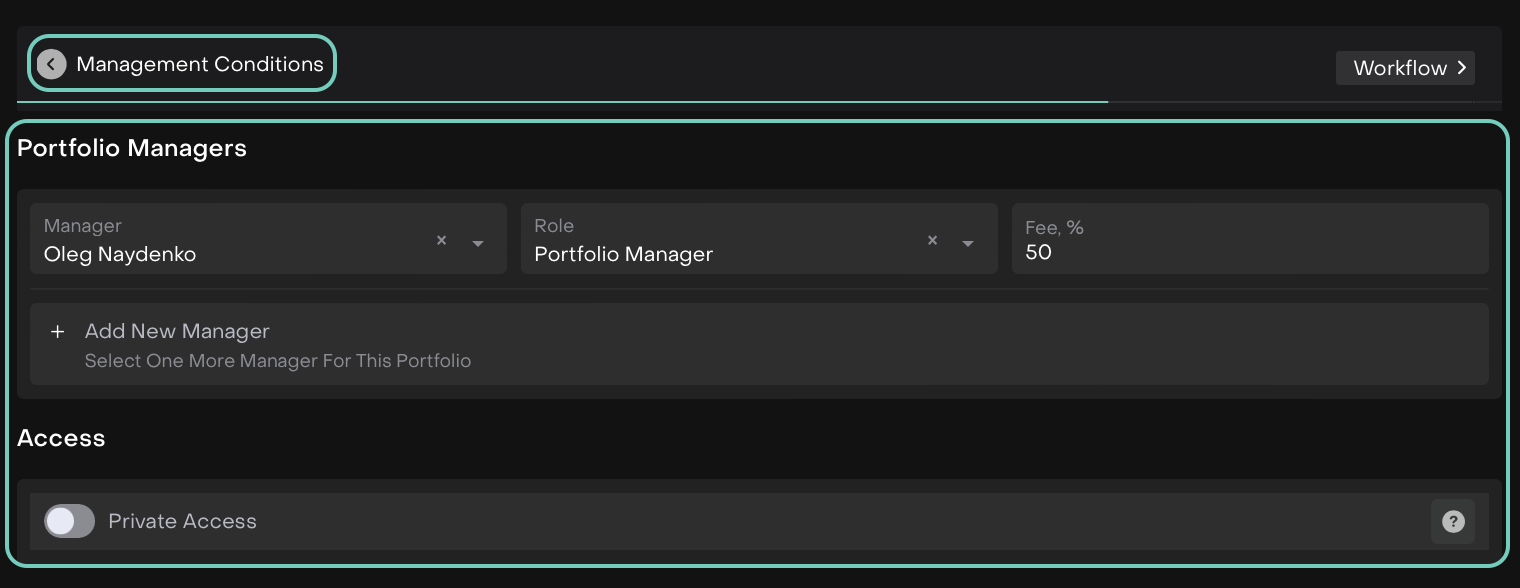This screenshot has height=588, width=1520.
Task: Click the plus icon for Add New Manager
Action: coord(58,332)
